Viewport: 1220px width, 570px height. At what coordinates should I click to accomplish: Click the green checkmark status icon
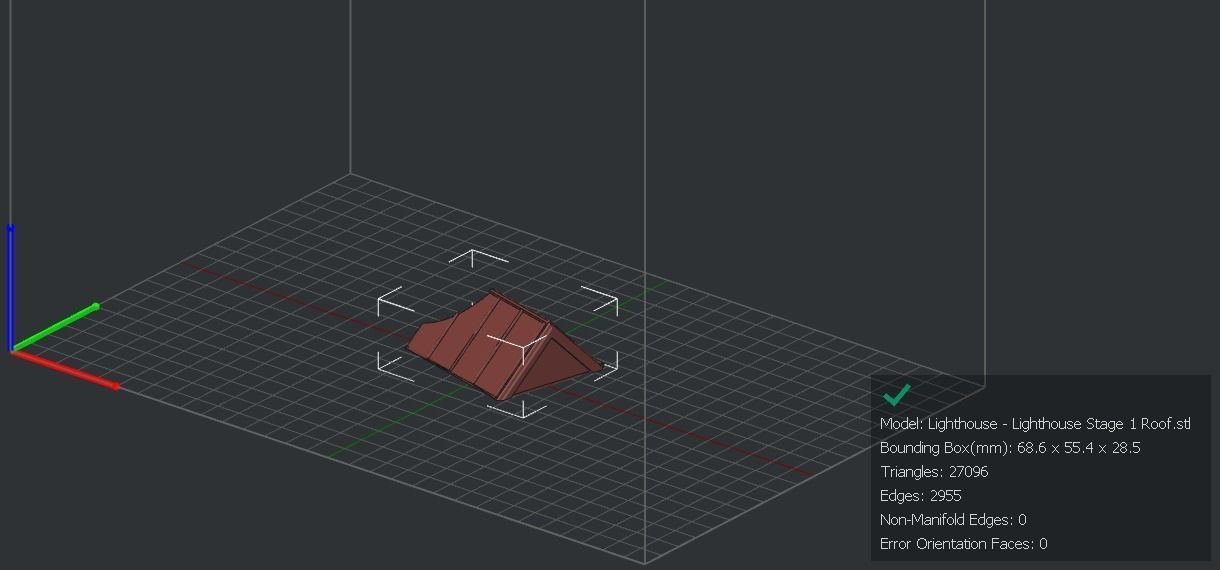click(897, 395)
